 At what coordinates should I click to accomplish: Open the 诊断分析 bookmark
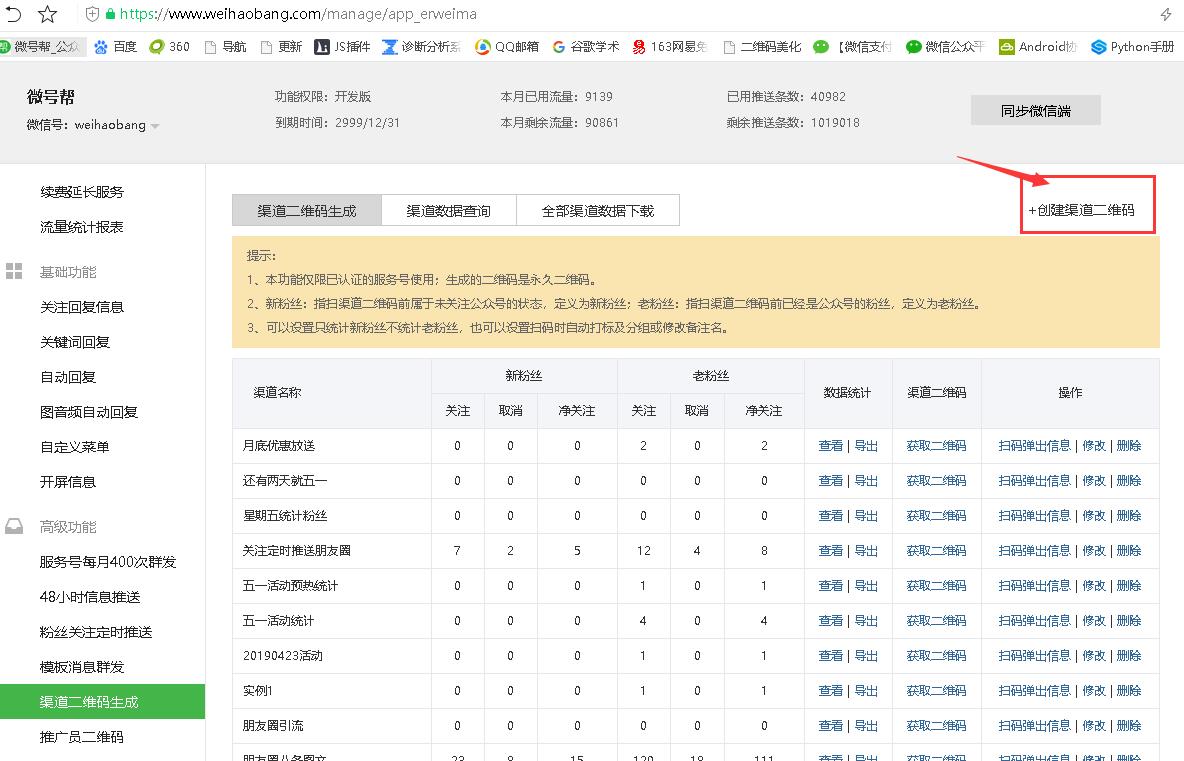(421, 47)
